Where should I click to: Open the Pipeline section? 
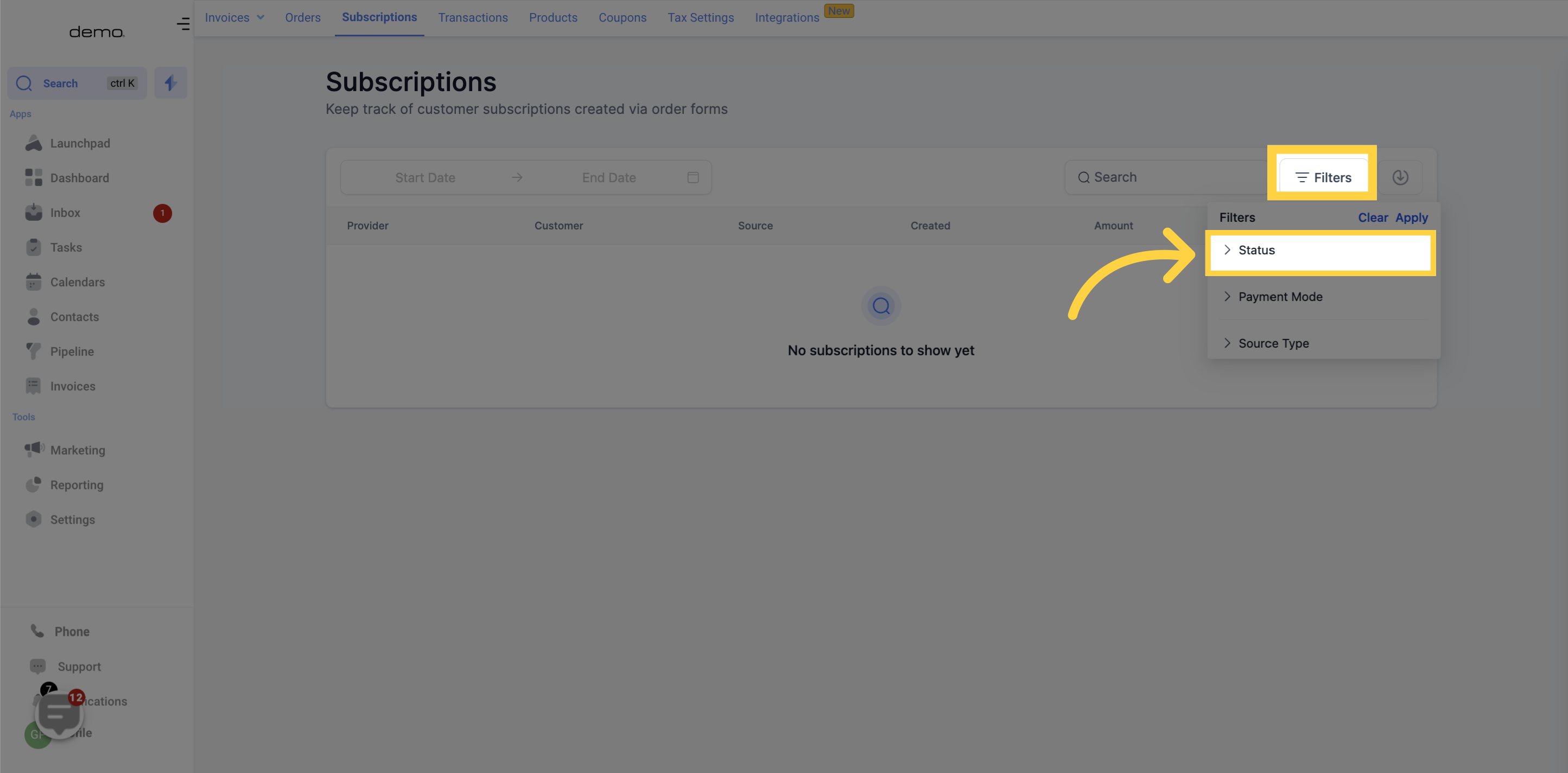point(71,352)
